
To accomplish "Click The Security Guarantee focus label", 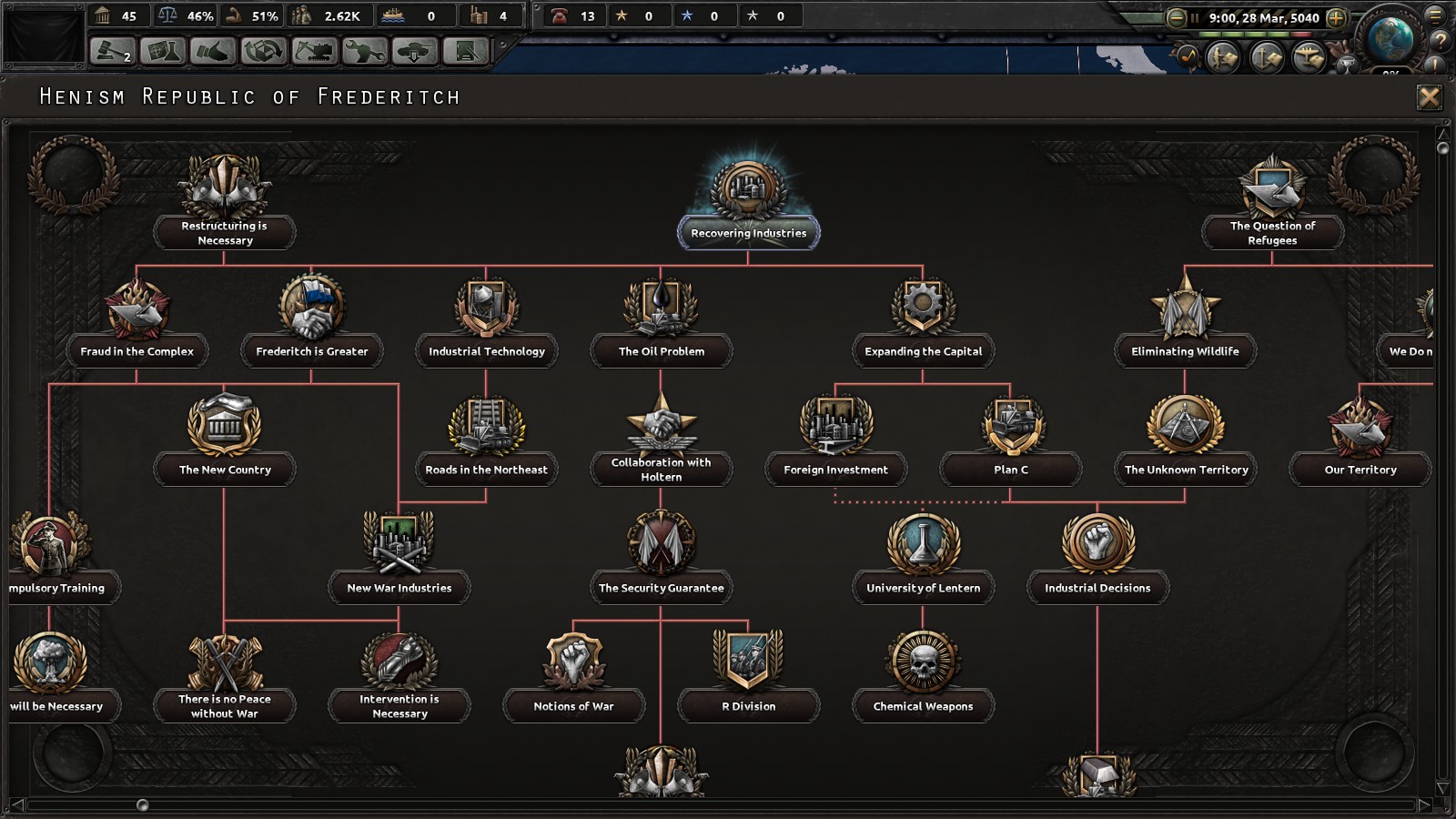I will pos(662,588).
